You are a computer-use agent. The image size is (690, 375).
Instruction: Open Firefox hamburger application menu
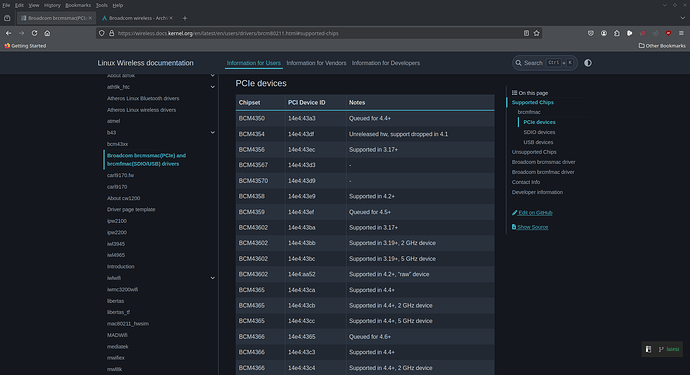pos(681,33)
